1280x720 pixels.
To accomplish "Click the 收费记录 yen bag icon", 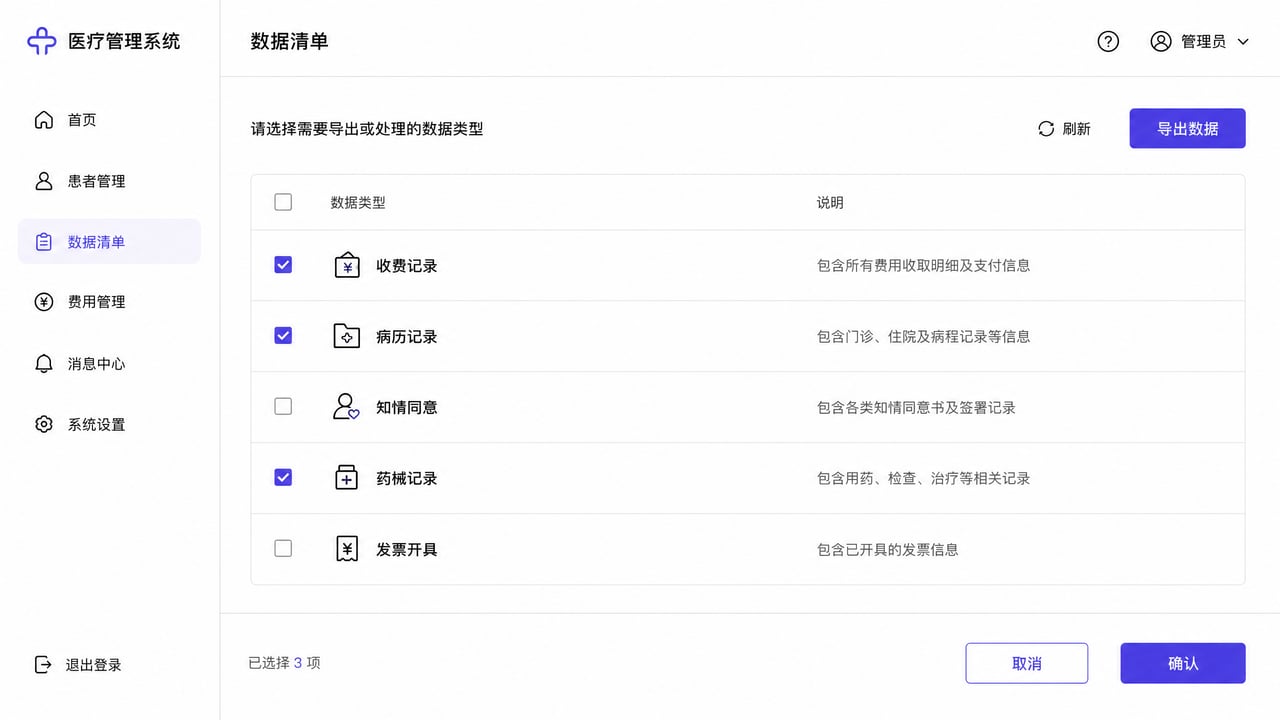I will pyautogui.click(x=346, y=265).
